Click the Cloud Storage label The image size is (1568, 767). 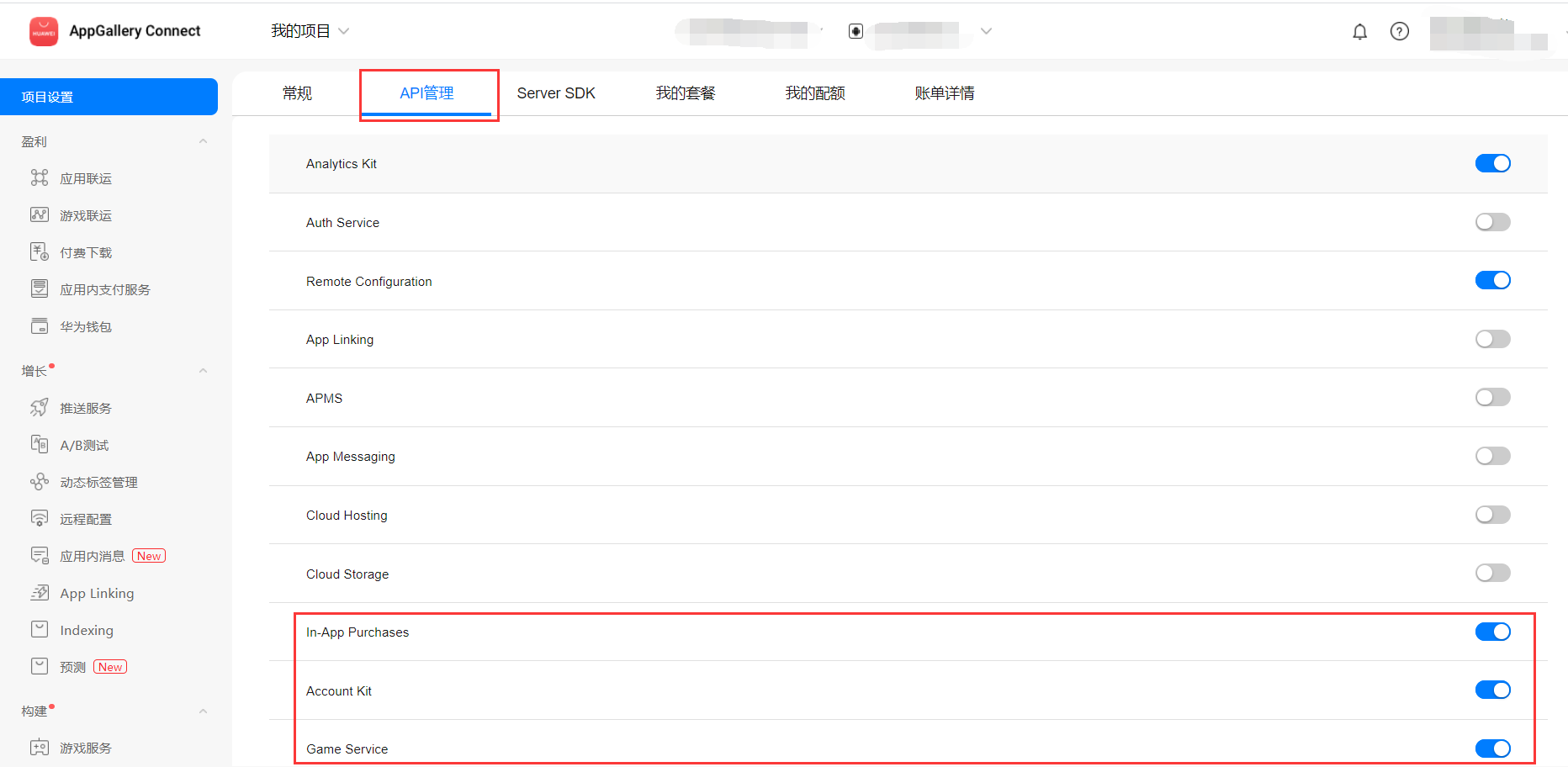tap(347, 574)
